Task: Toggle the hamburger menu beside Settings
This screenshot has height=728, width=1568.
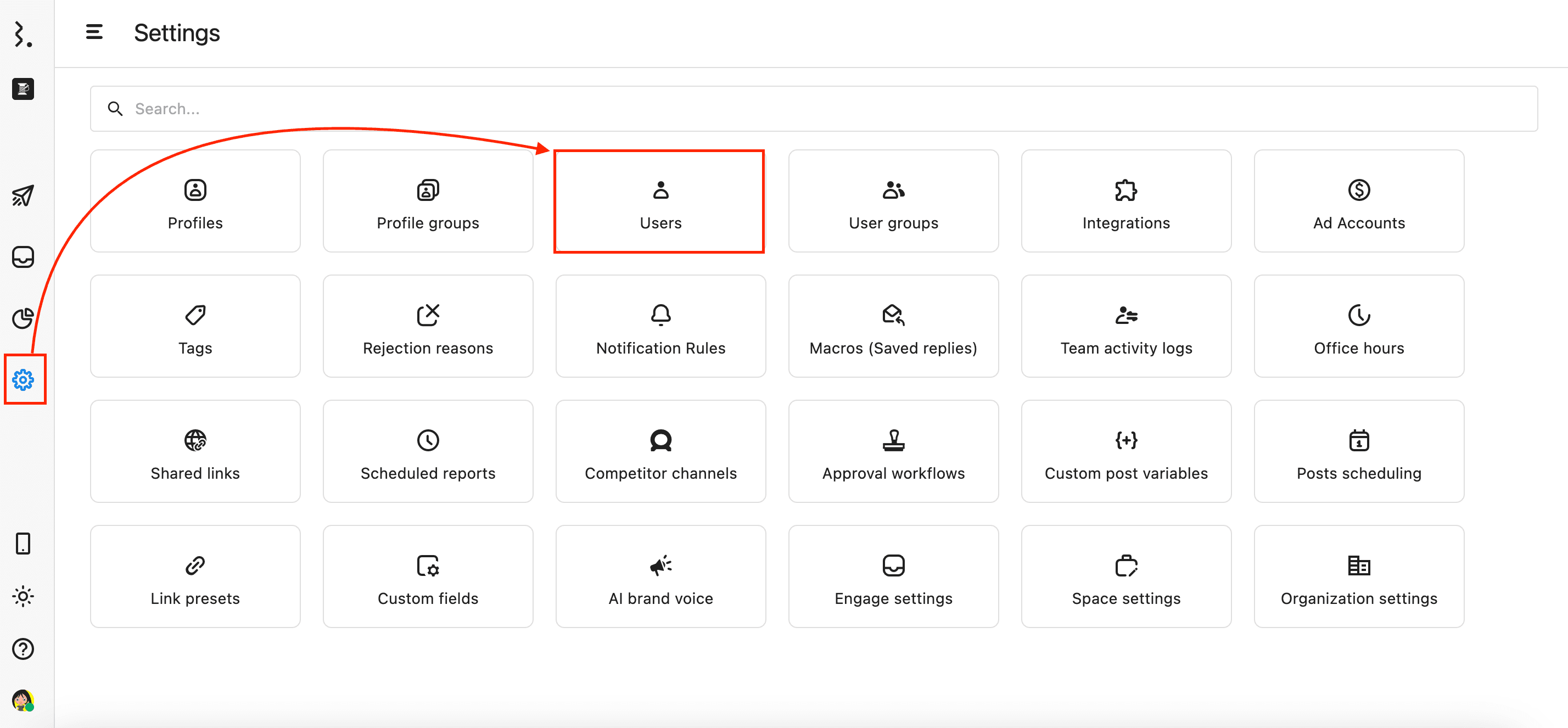Action: (x=94, y=32)
